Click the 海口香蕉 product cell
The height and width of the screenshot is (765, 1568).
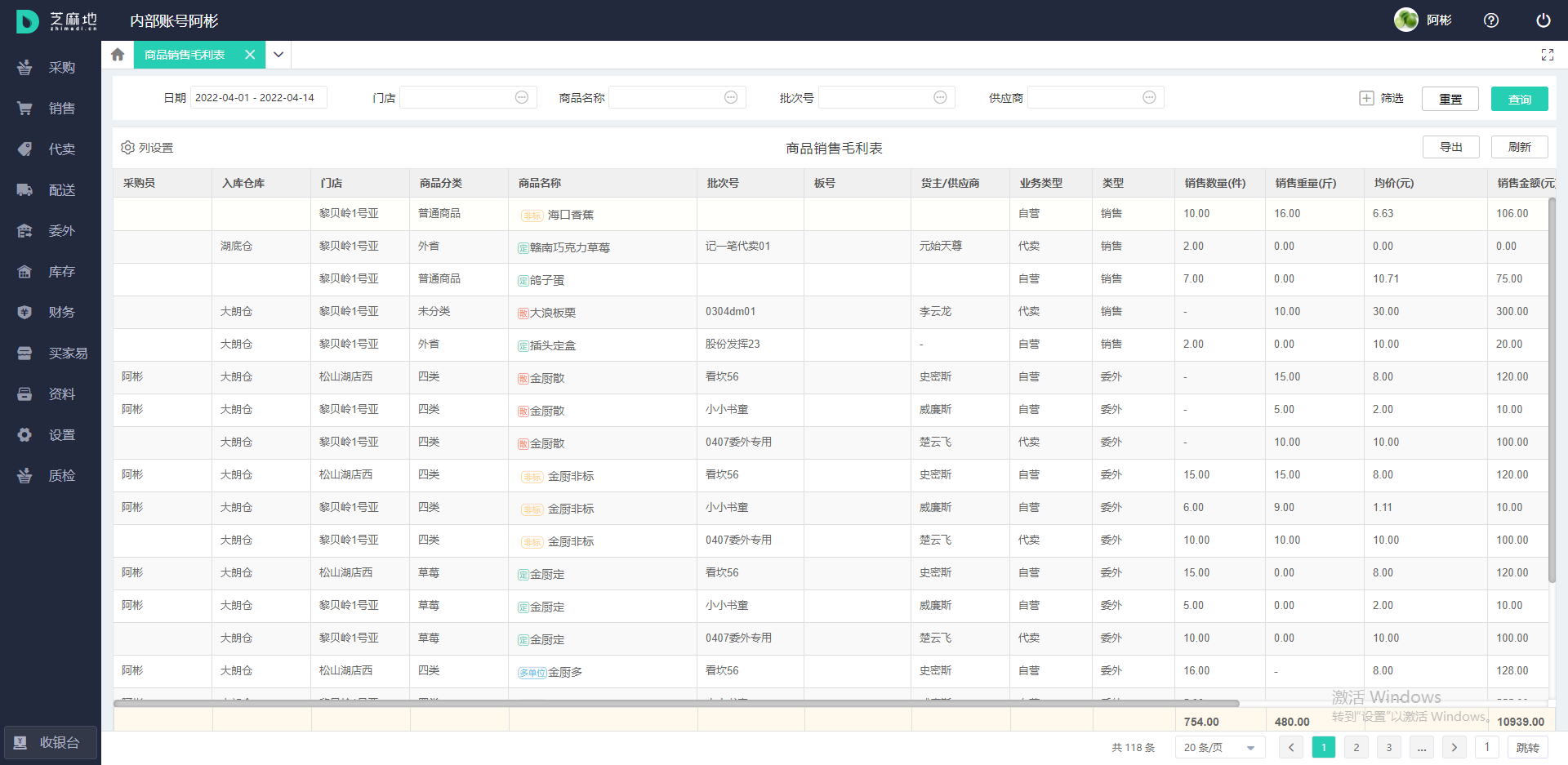pos(602,214)
